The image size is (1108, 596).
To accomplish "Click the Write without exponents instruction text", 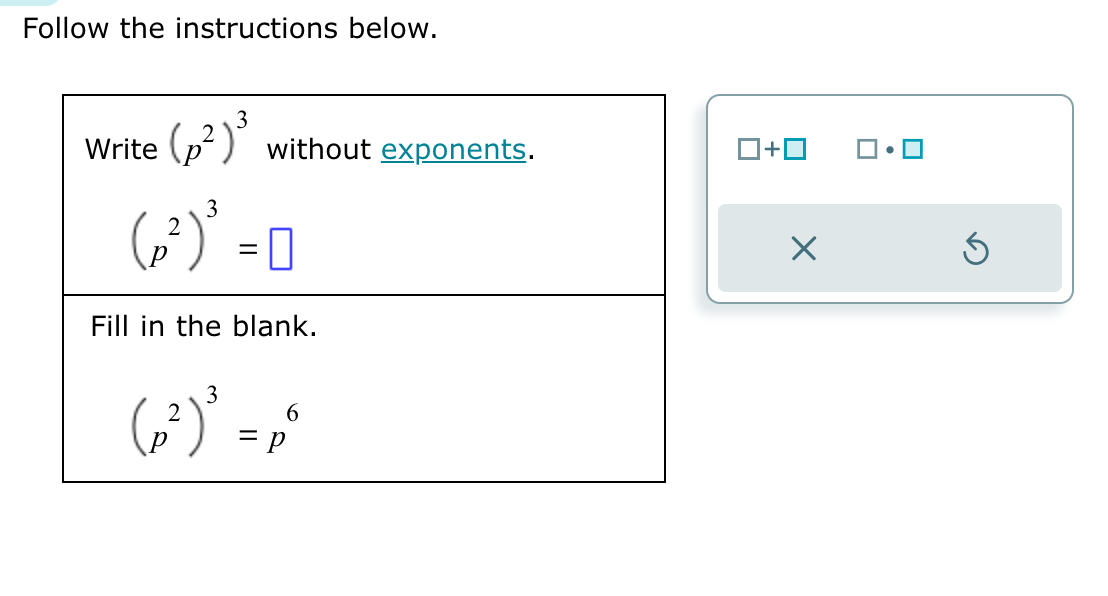I will pos(120,148).
